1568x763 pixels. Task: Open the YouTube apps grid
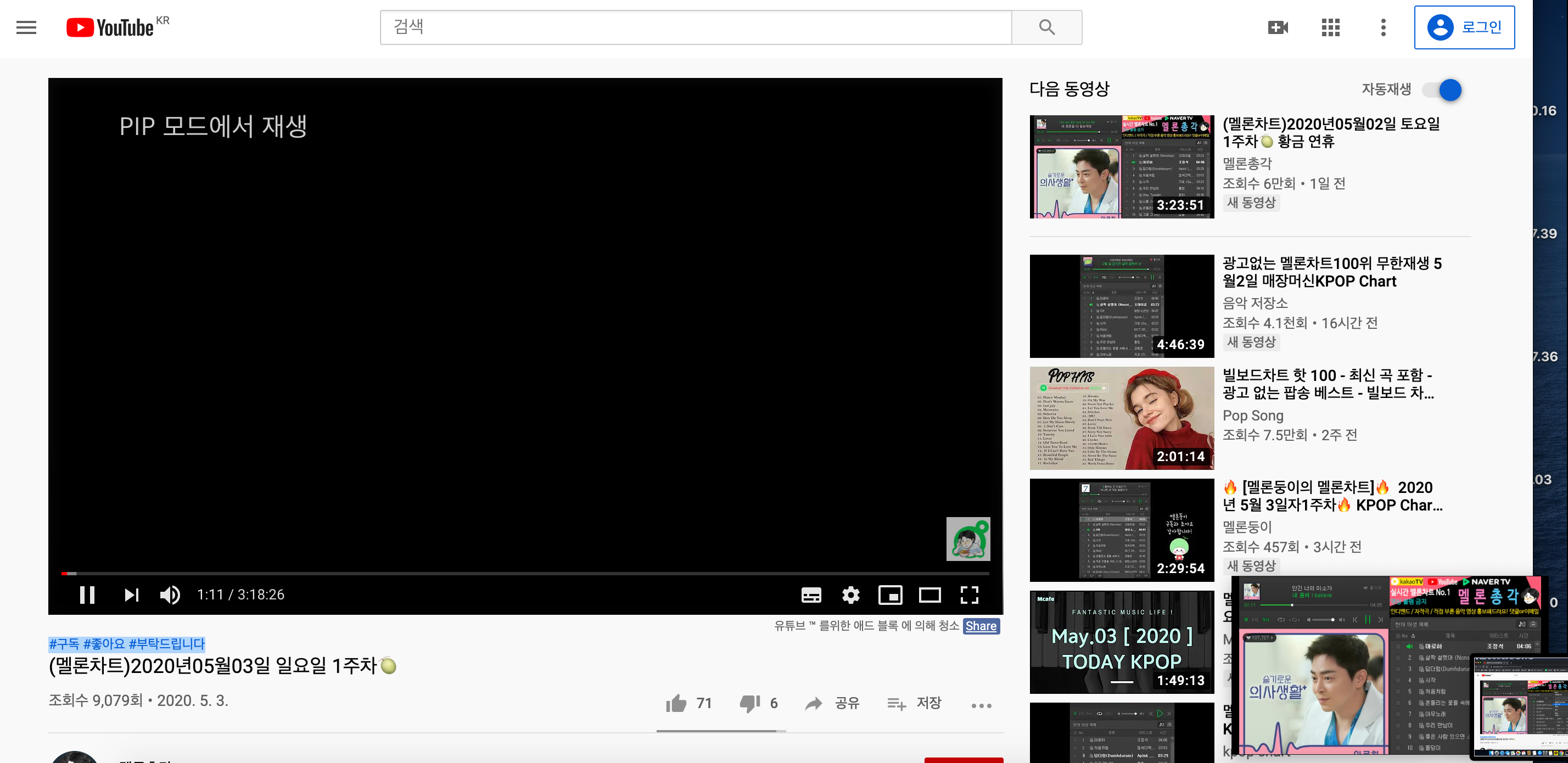[x=1331, y=27]
